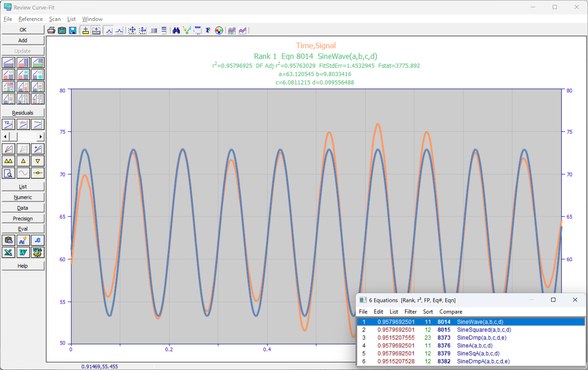Click the yellow tray download icon
Image resolution: width=588 pixels, height=370 pixels.
click(86, 30)
